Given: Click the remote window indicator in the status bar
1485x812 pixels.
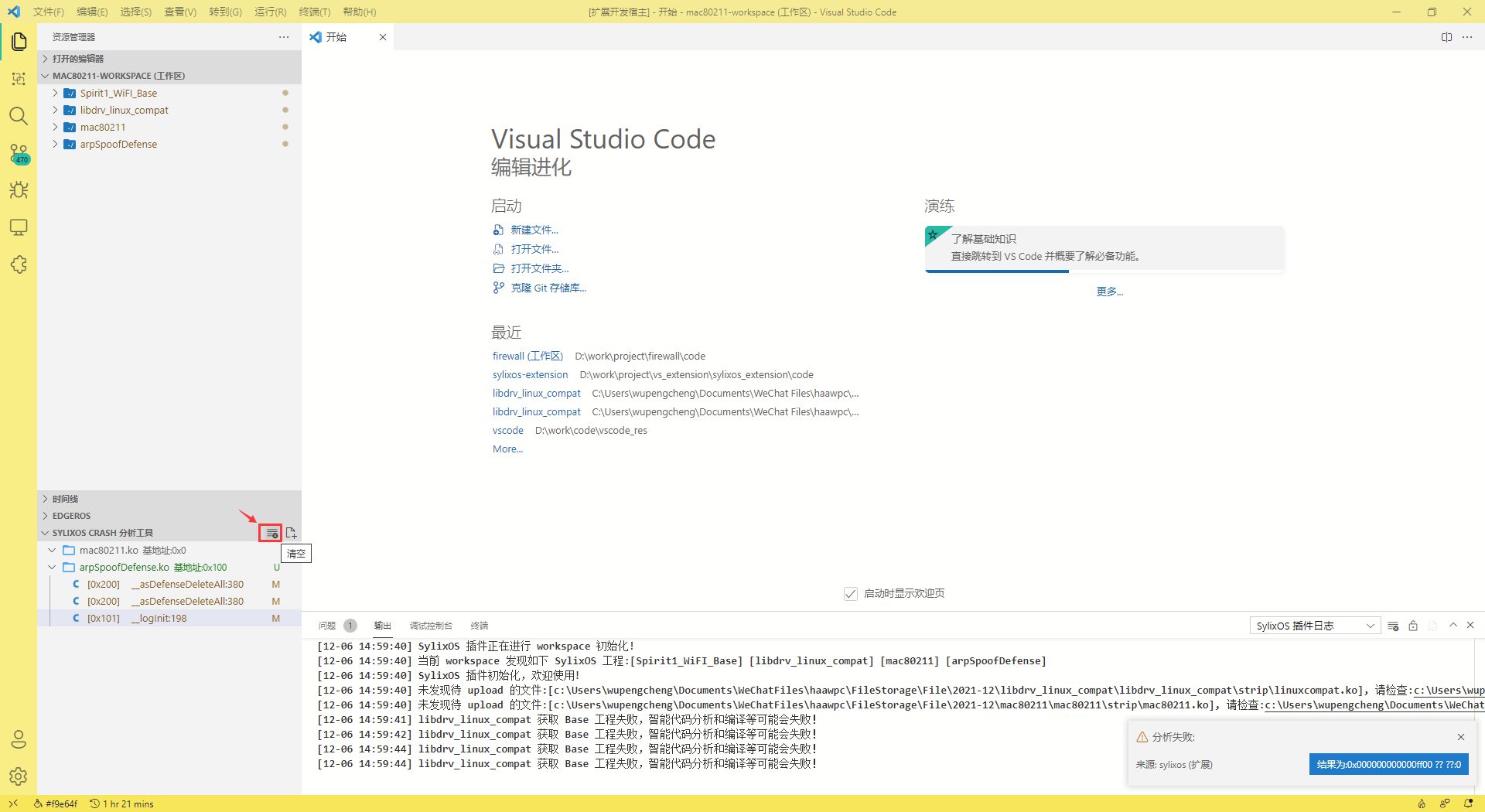Looking at the screenshot, I should pyautogui.click(x=13, y=803).
